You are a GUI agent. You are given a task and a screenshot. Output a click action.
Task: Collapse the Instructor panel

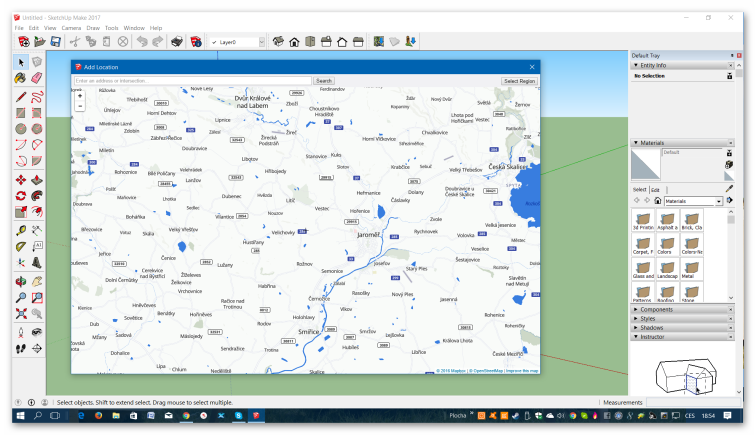click(635, 337)
